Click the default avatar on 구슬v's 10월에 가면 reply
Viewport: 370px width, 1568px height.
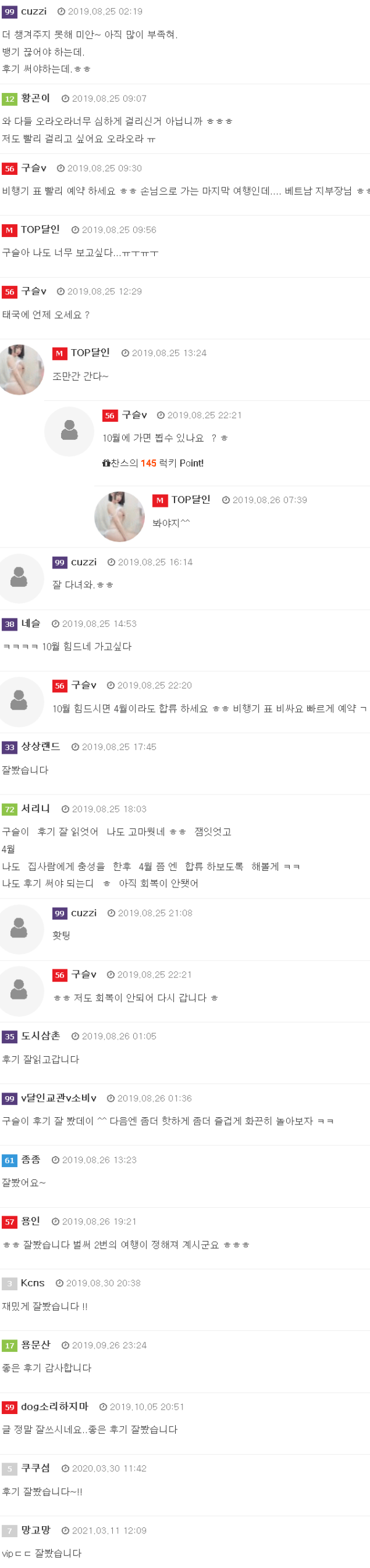pos(69,431)
